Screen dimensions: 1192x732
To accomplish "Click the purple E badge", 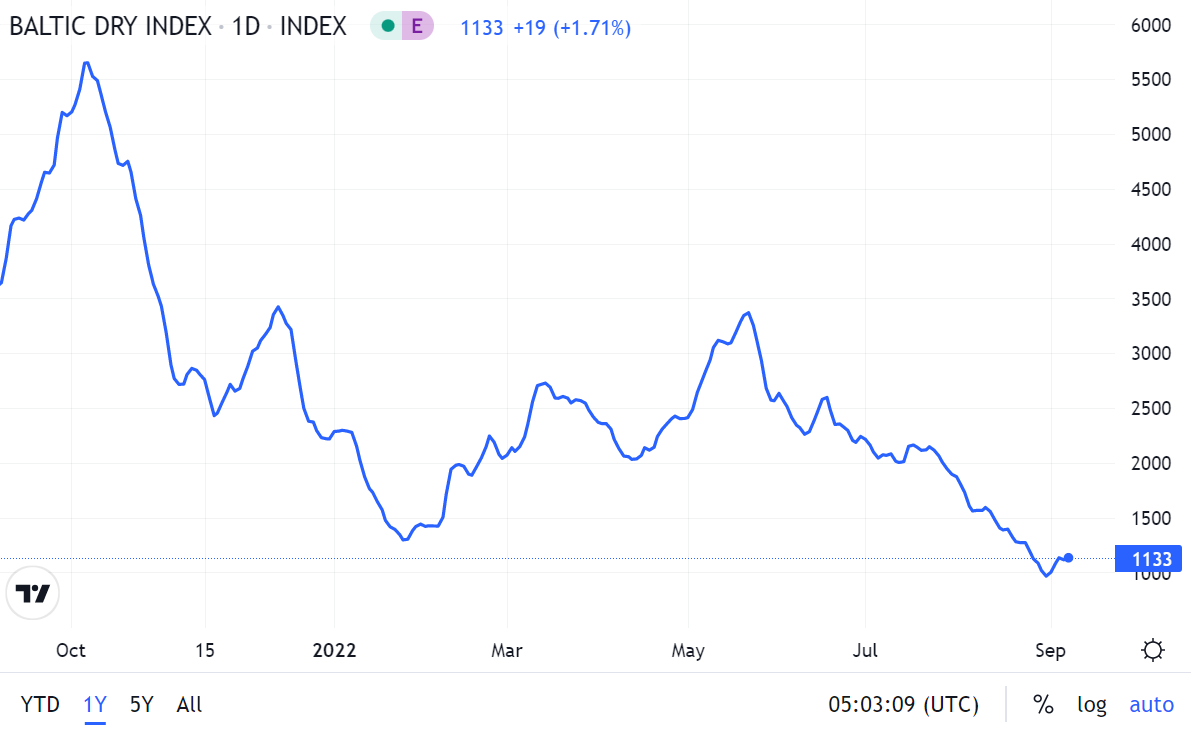I will (417, 27).
